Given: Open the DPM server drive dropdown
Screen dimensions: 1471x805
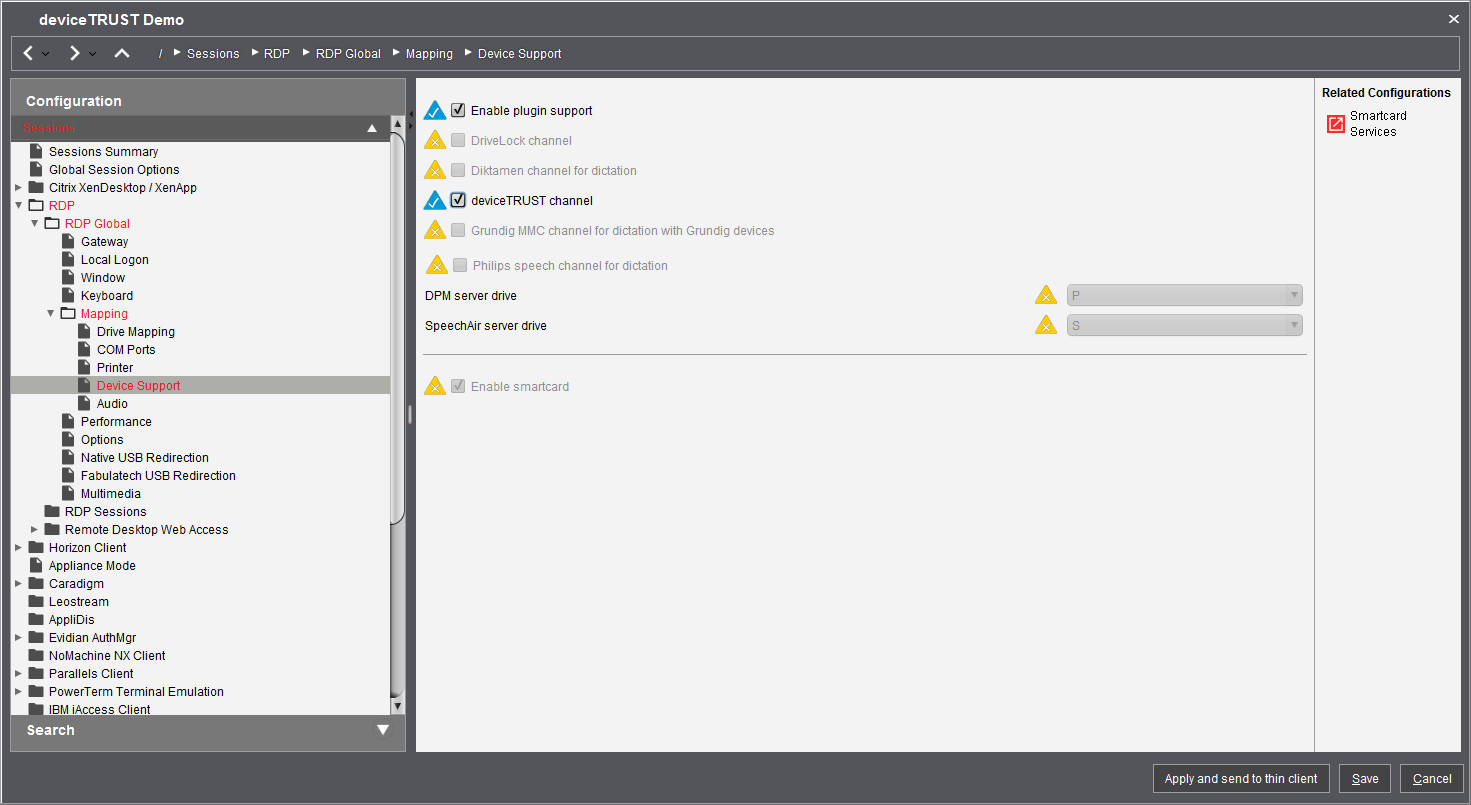Looking at the screenshot, I should (1295, 294).
